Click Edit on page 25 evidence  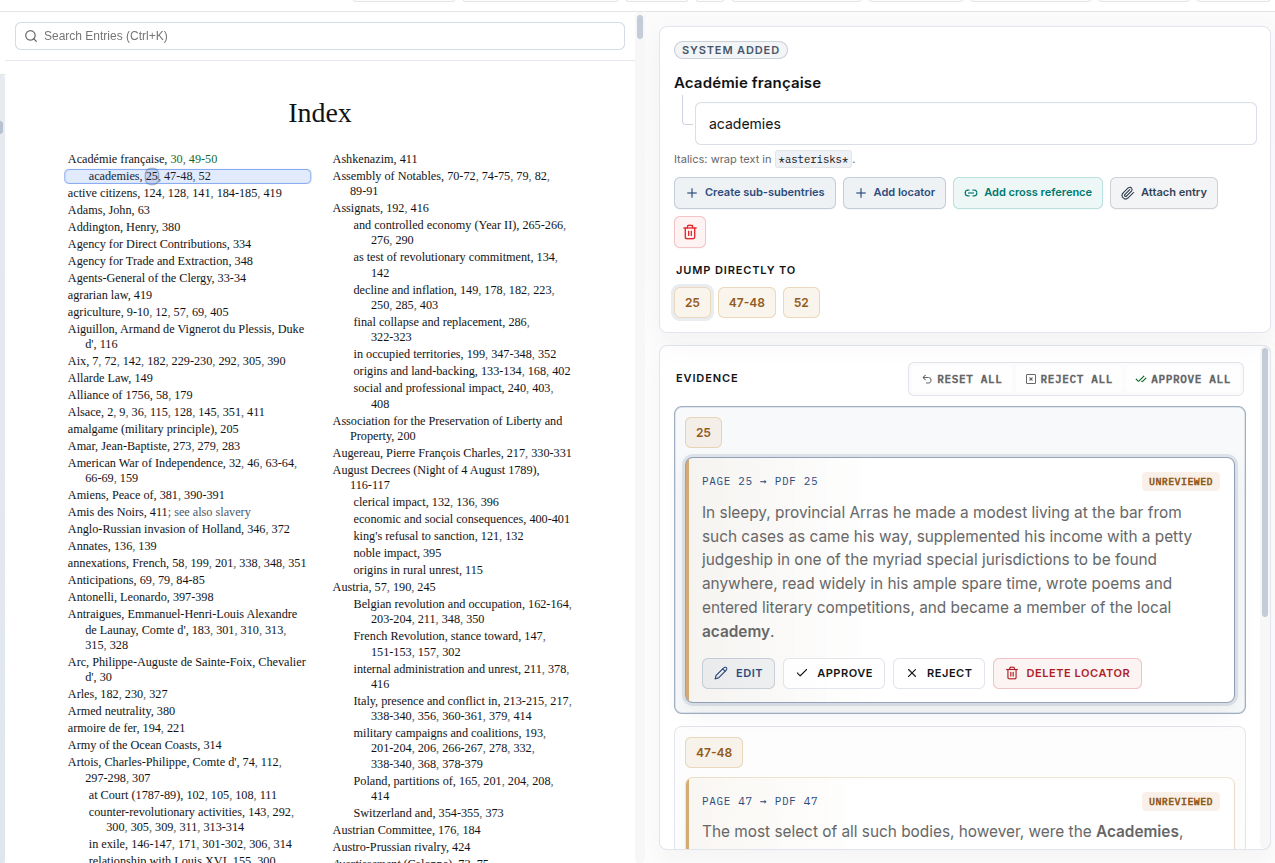point(738,674)
